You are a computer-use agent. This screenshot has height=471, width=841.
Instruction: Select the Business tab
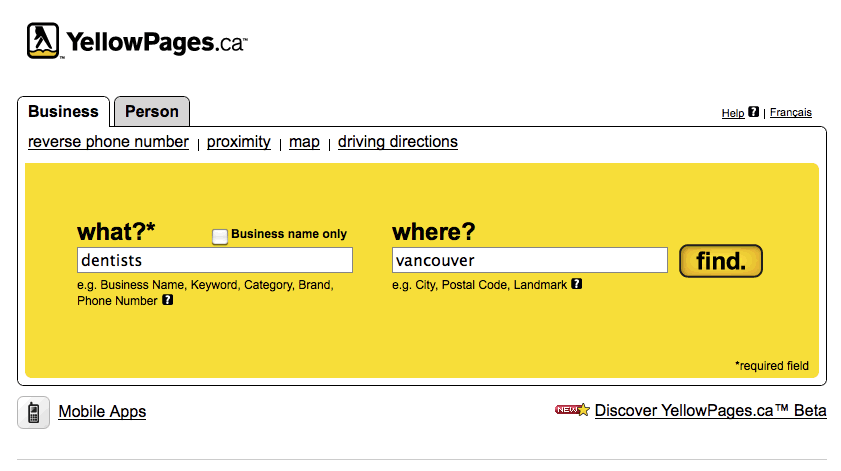tap(63, 111)
